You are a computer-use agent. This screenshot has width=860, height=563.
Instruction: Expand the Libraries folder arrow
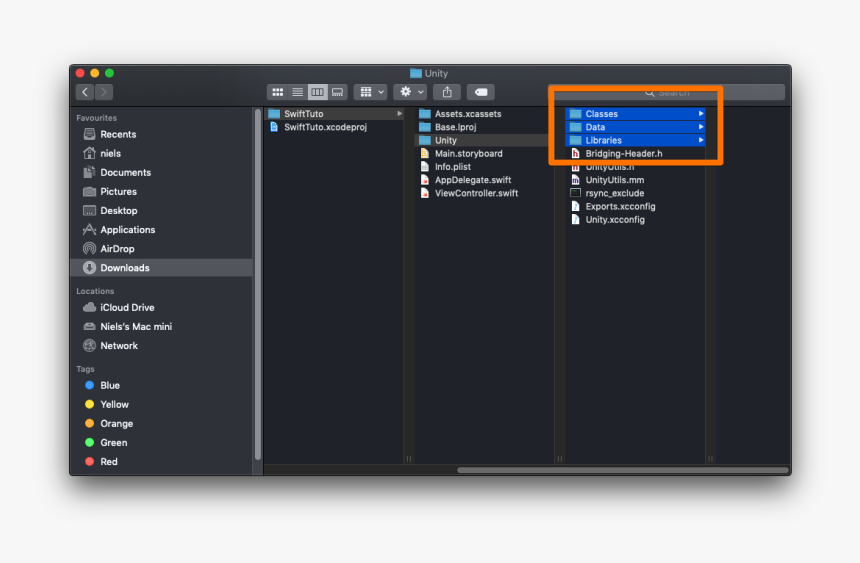tap(700, 140)
